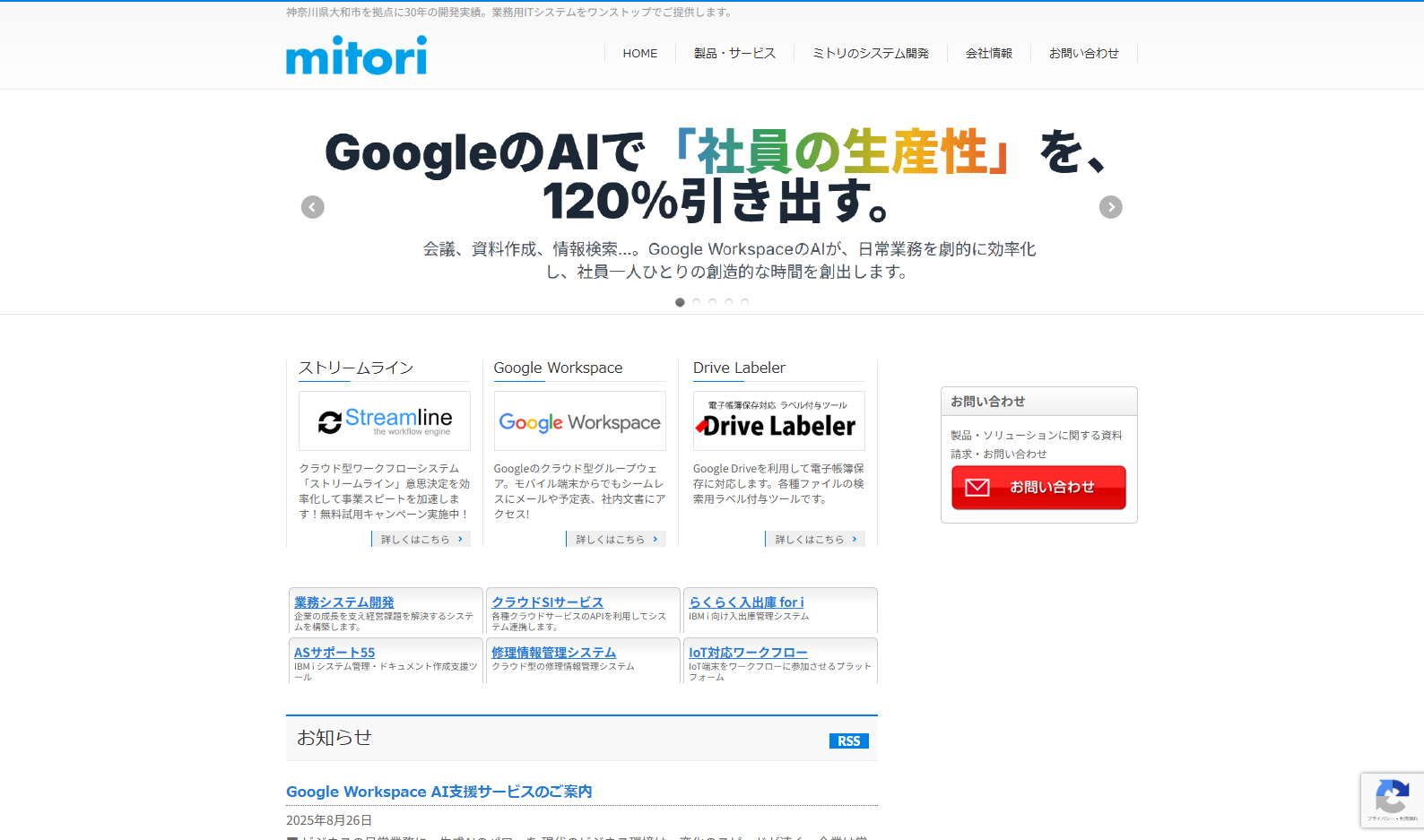
Task: Click the Google Workspace logo image
Action: pyautogui.click(x=579, y=421)
